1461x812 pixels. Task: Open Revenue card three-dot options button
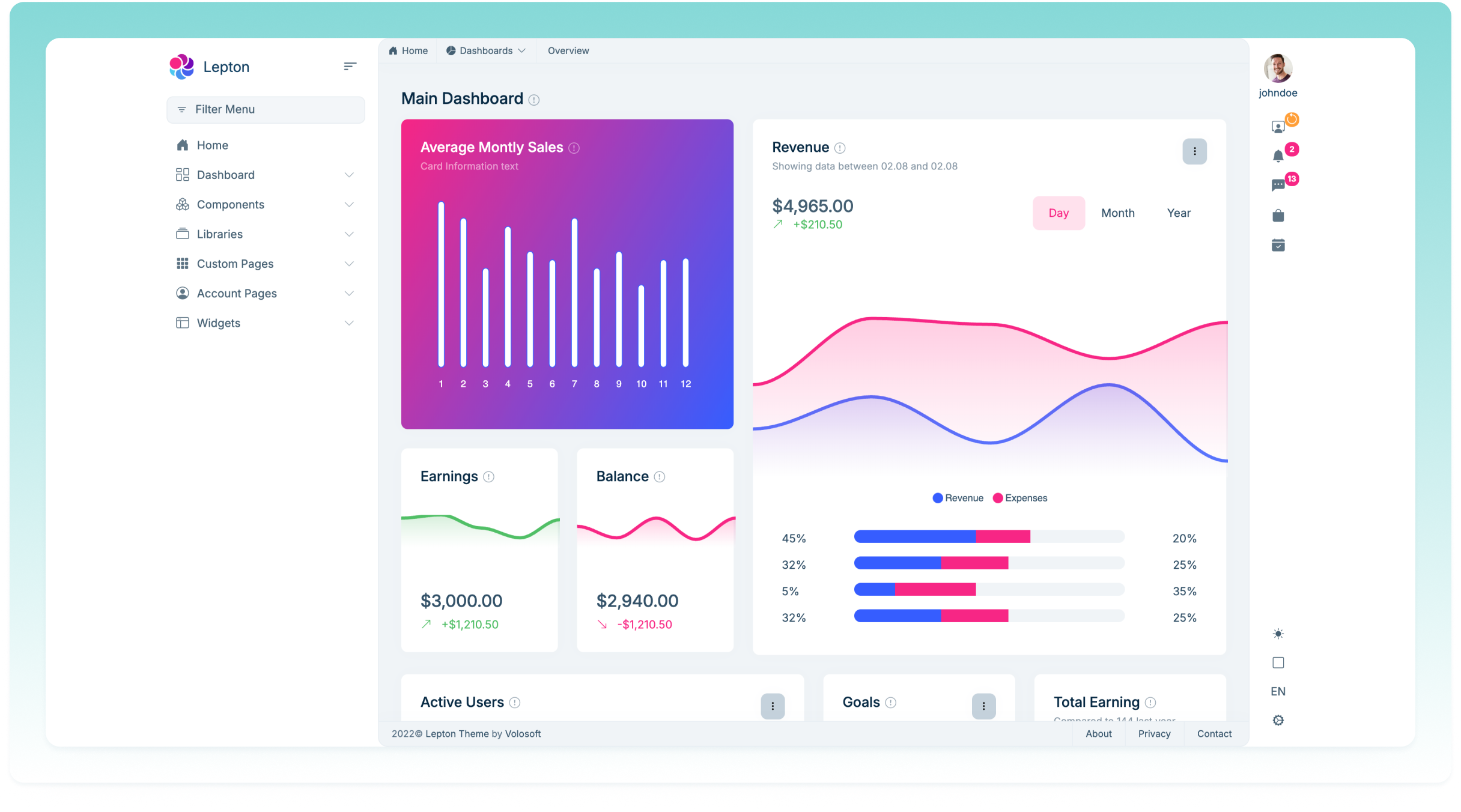click(1194, 151)
